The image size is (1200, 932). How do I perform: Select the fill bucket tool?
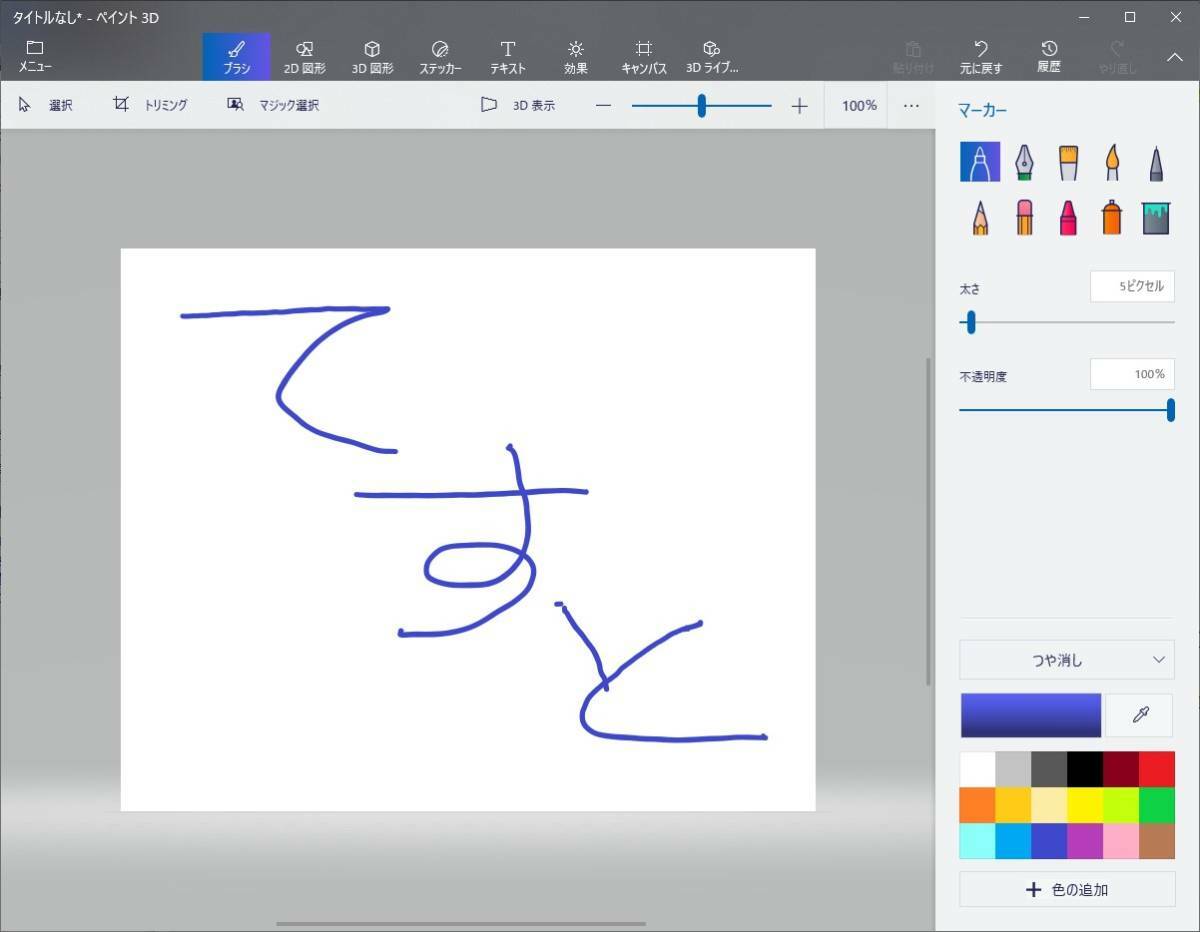coord(1156,216)
